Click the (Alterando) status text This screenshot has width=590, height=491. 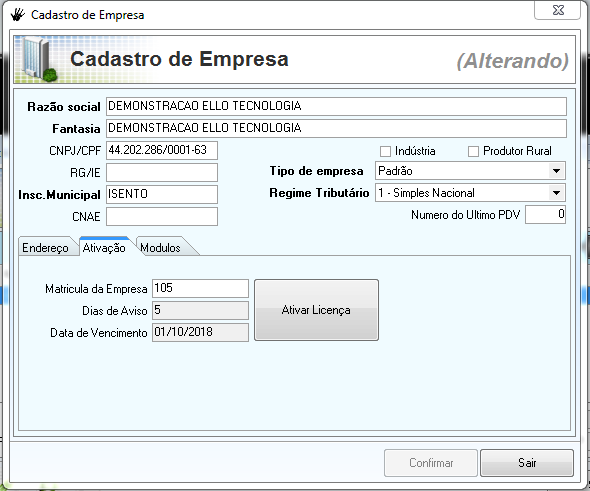512,61
